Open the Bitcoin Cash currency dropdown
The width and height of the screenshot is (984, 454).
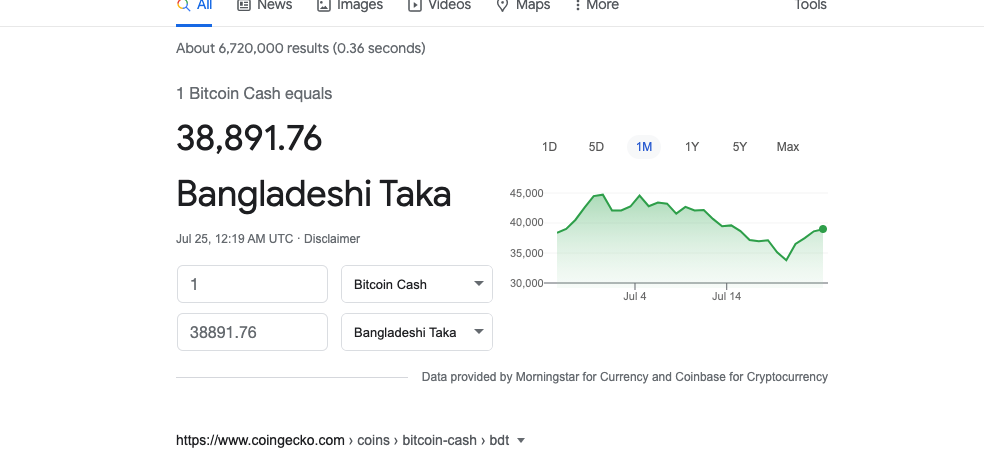417,284
